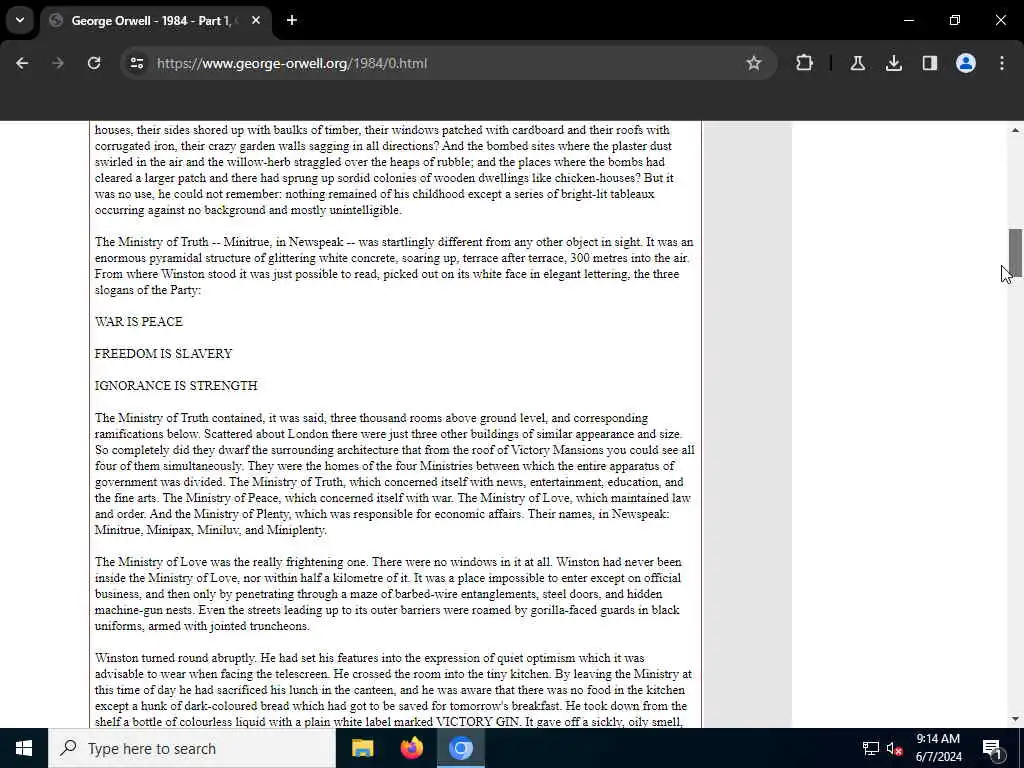
Task: Restore down the Chrome window
Action: coord(955,20)
